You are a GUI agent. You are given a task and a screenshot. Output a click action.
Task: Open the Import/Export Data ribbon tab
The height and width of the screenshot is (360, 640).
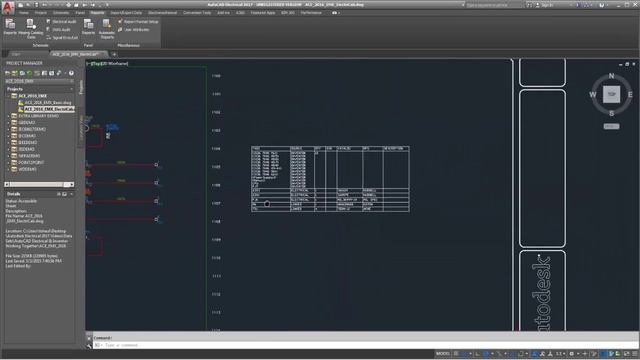point(126,13)
